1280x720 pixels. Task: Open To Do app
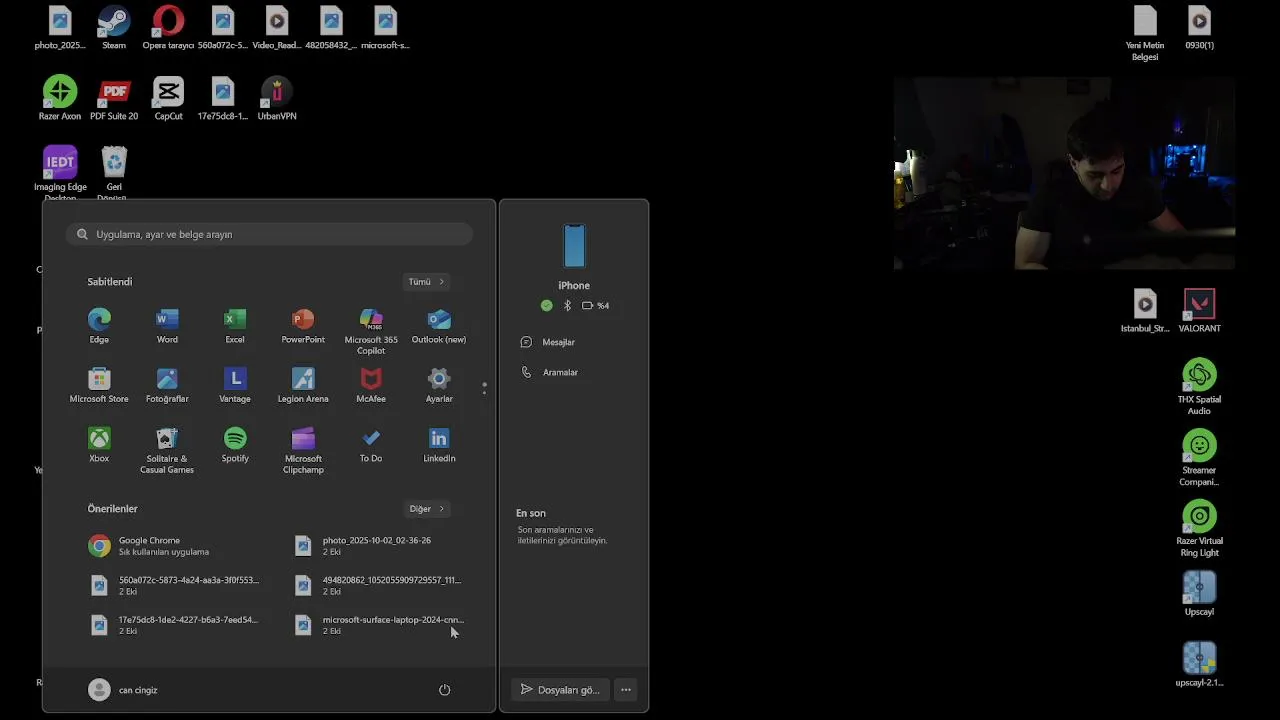pyautogui.click(x=371, y=446)
